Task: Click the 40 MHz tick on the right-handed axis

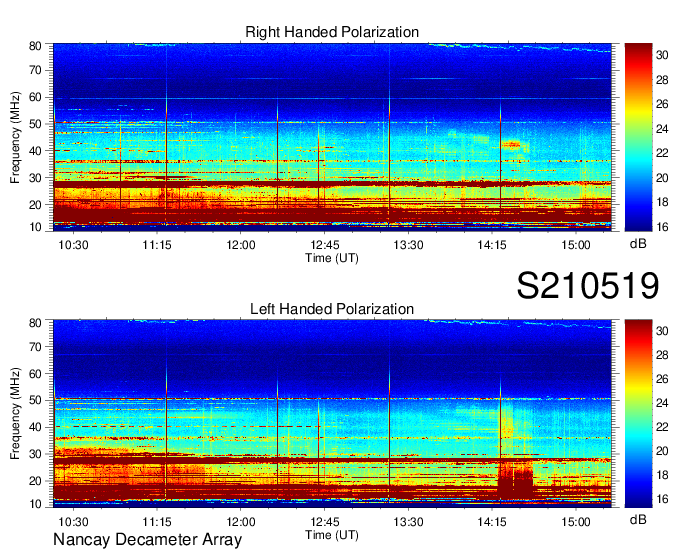Action: [35, 151]
